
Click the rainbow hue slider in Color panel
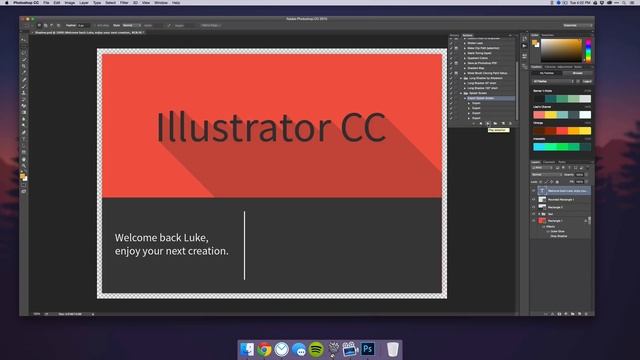click(588, 51)
